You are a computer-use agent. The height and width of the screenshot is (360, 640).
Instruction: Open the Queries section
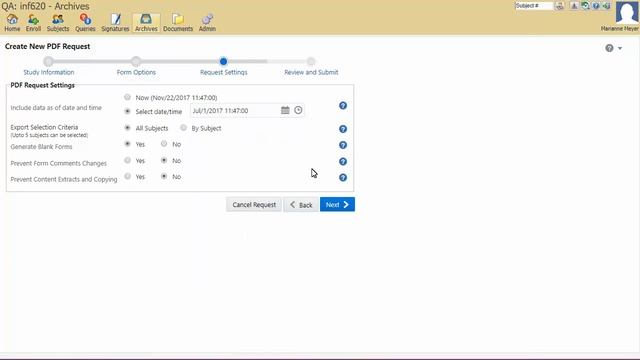85,22
